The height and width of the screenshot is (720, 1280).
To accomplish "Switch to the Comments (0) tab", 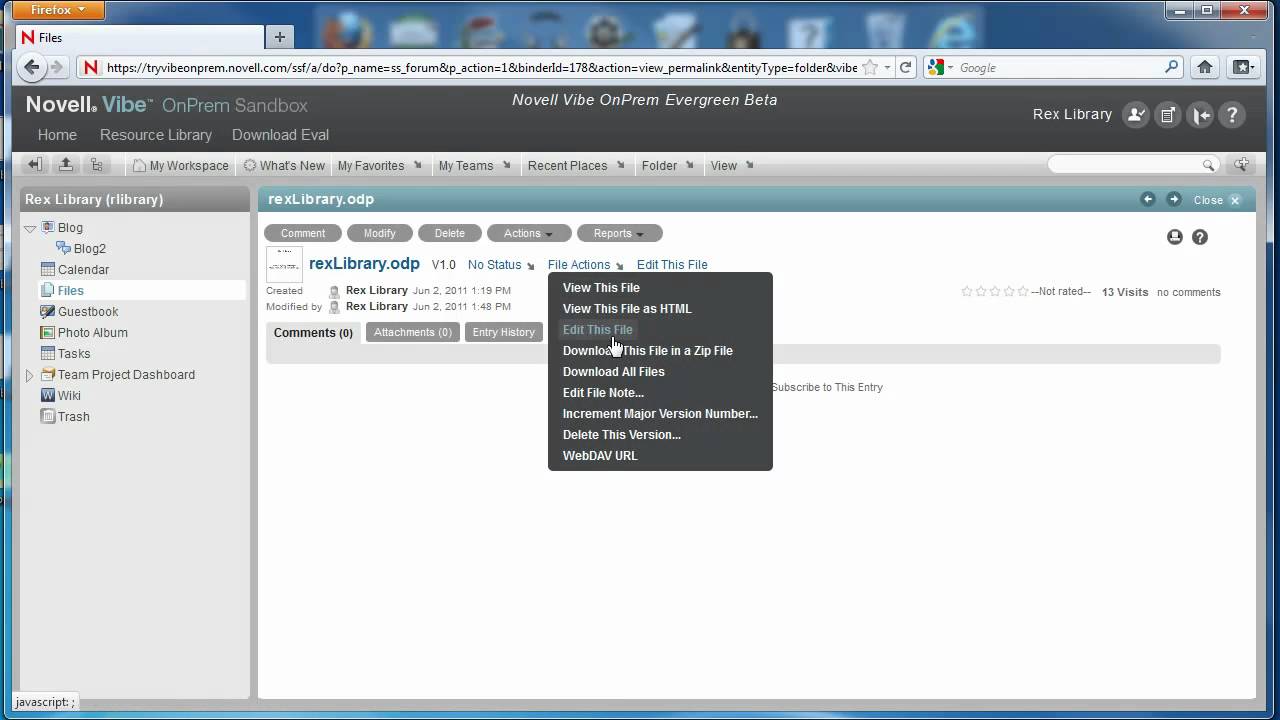I will 313,332.
